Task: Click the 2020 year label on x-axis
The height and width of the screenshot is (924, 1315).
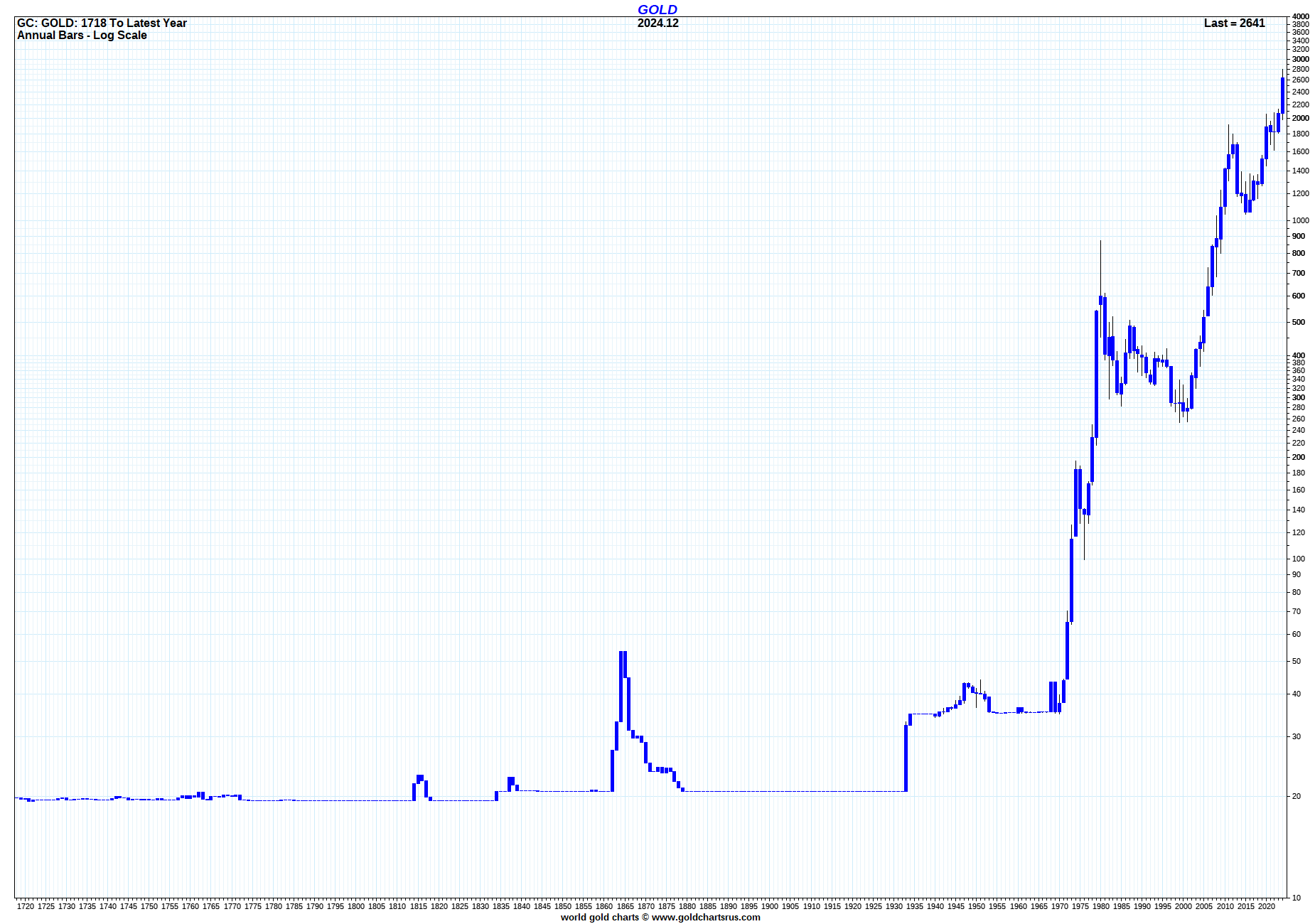Action: pos(1267,906)
